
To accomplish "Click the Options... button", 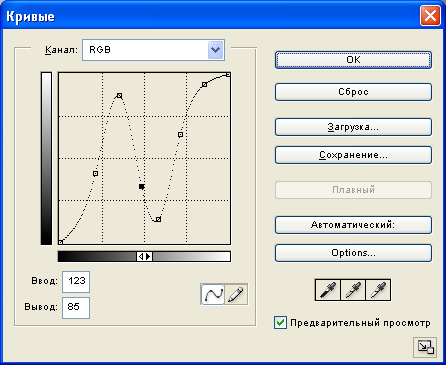I will (x=353, y=253).
